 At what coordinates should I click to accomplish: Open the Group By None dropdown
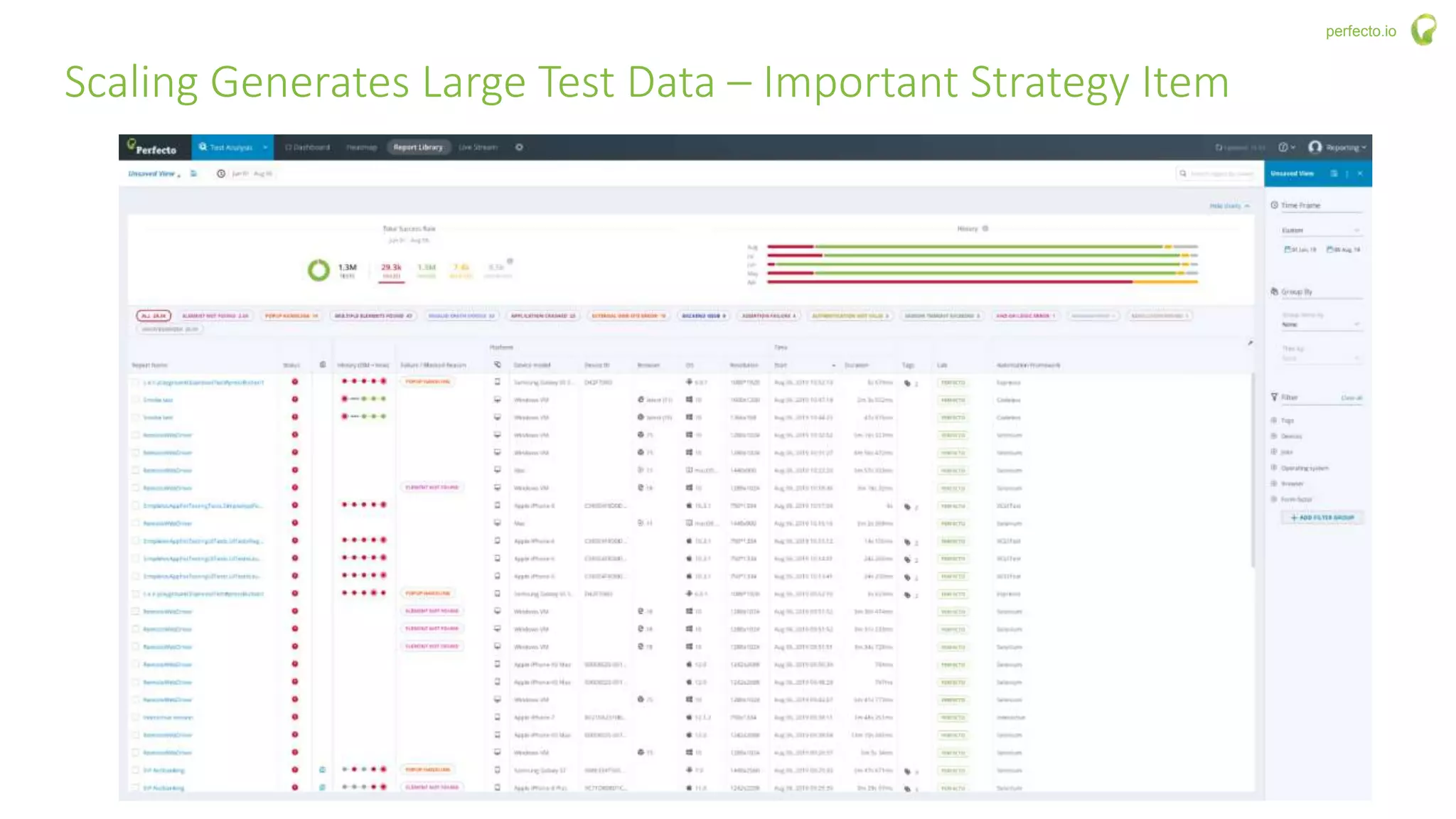click(1321, 324)
